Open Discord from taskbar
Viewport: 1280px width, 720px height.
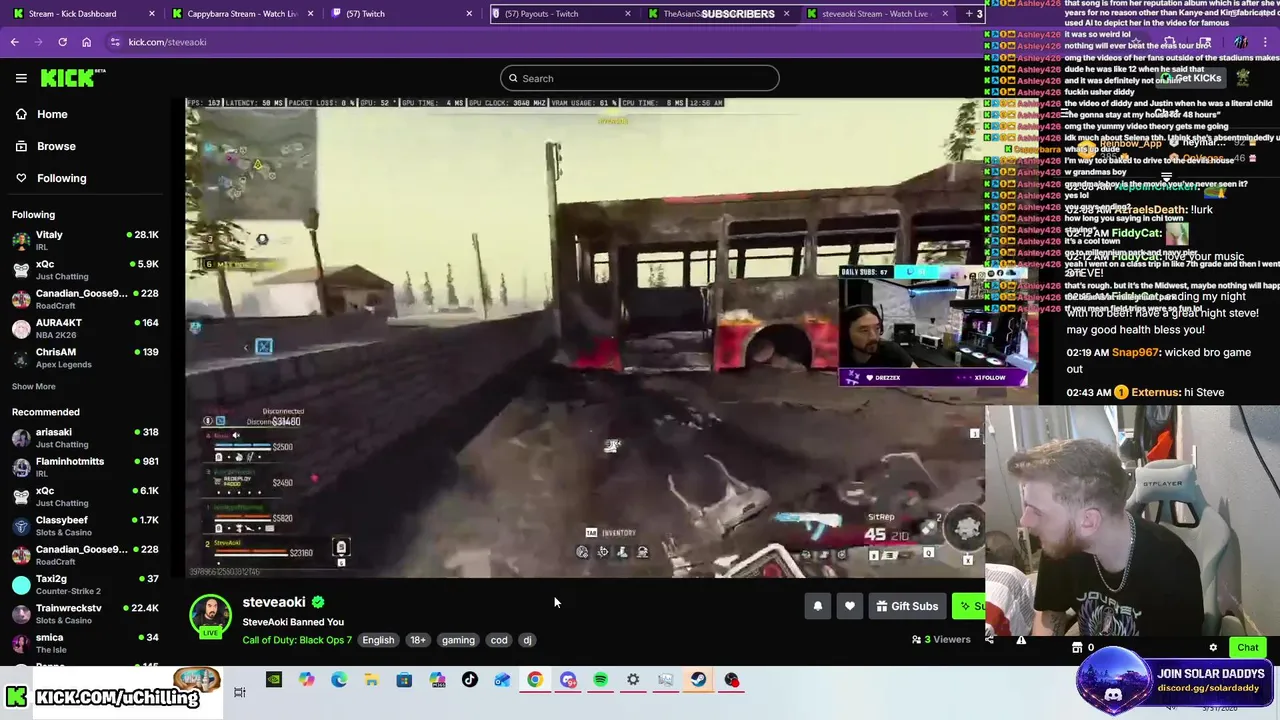(x=568, y=680)
